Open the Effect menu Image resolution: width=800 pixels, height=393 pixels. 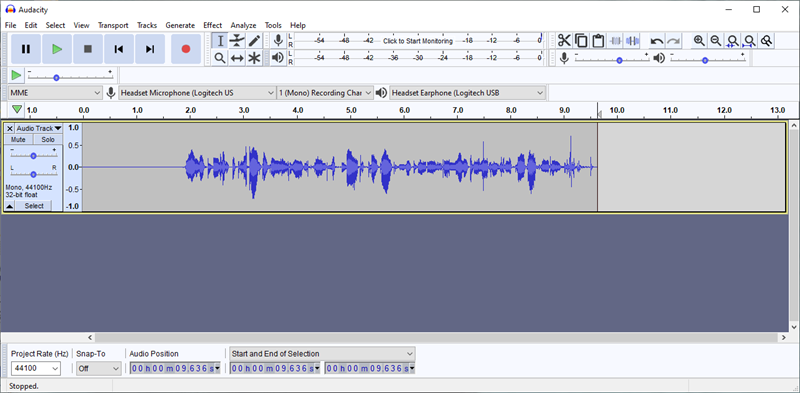click(x=213, y=25)
